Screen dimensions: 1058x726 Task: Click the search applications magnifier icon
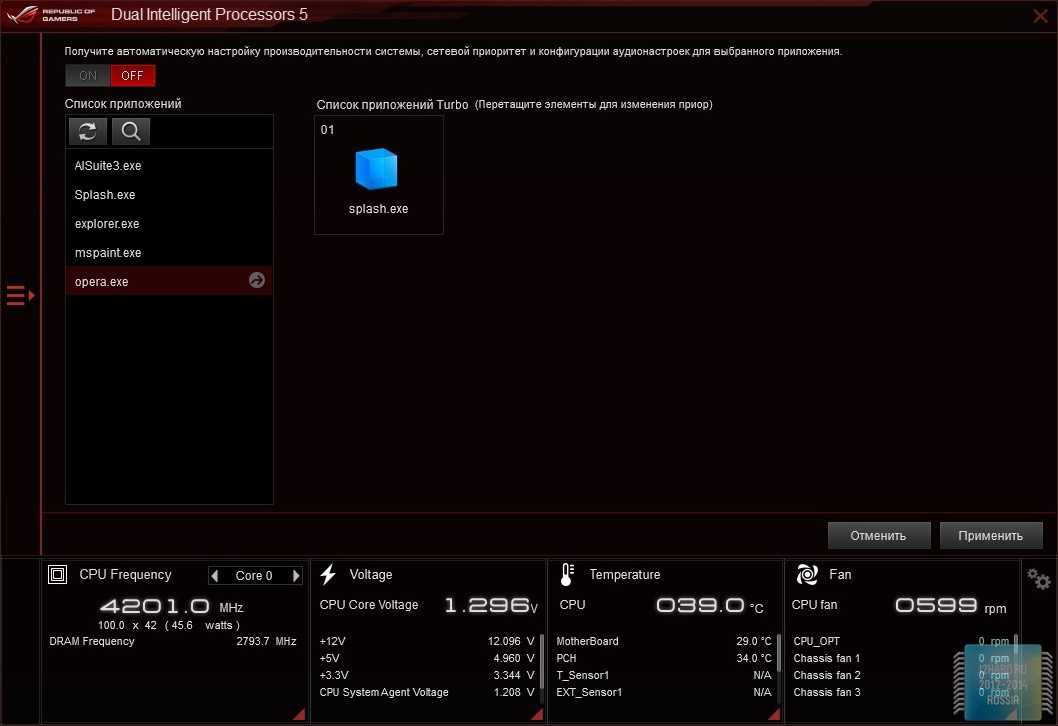coord(131,131)
